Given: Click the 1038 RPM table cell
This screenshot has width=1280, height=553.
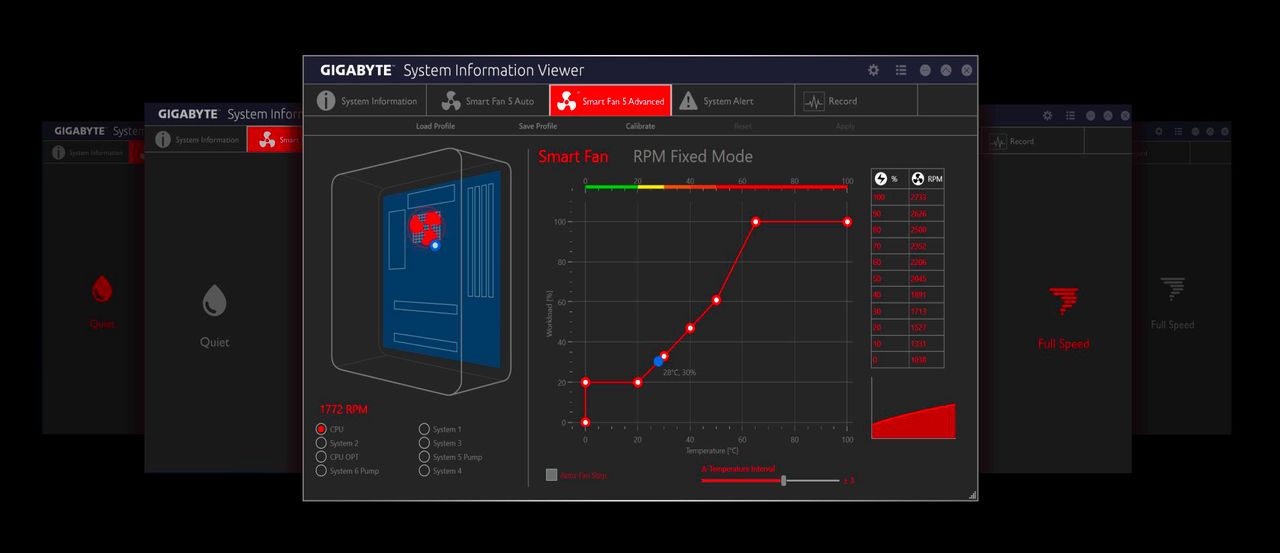Looking at the screenshot, I should pyautogui.click(x=926, y=360).
